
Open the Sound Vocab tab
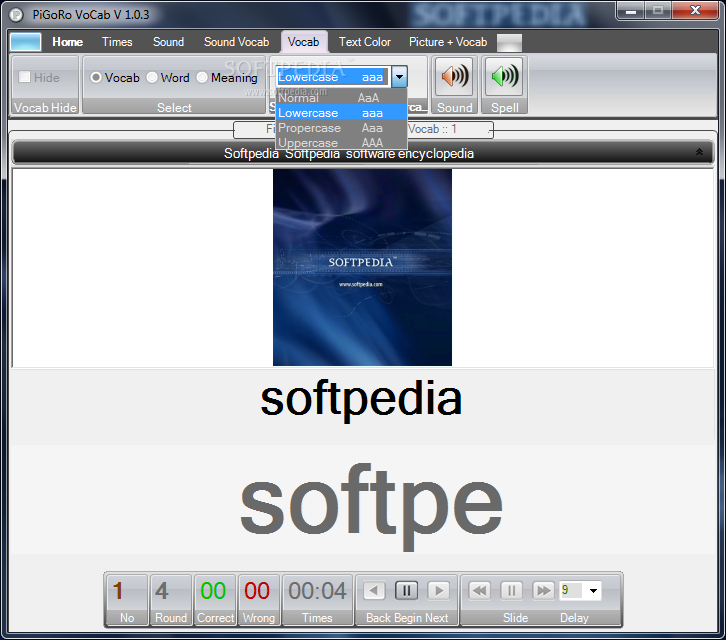[x=237, y=42]
